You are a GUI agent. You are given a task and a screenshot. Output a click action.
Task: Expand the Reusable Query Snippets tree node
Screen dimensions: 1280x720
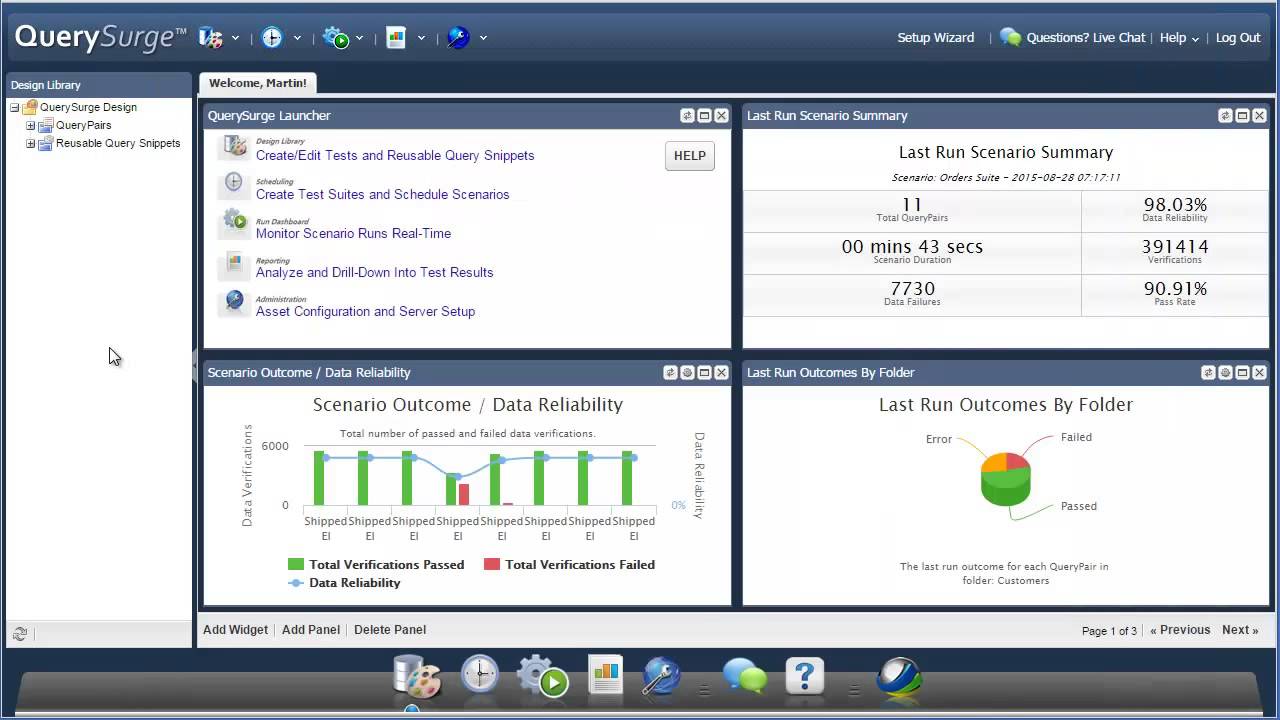coord(30,143)
